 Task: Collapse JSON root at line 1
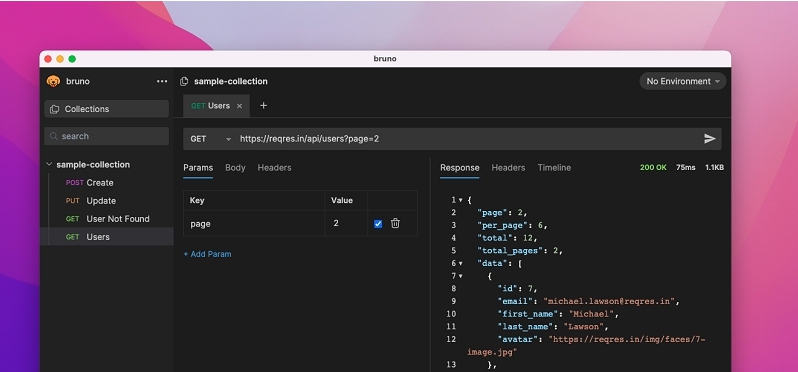(x=461, y=200)
